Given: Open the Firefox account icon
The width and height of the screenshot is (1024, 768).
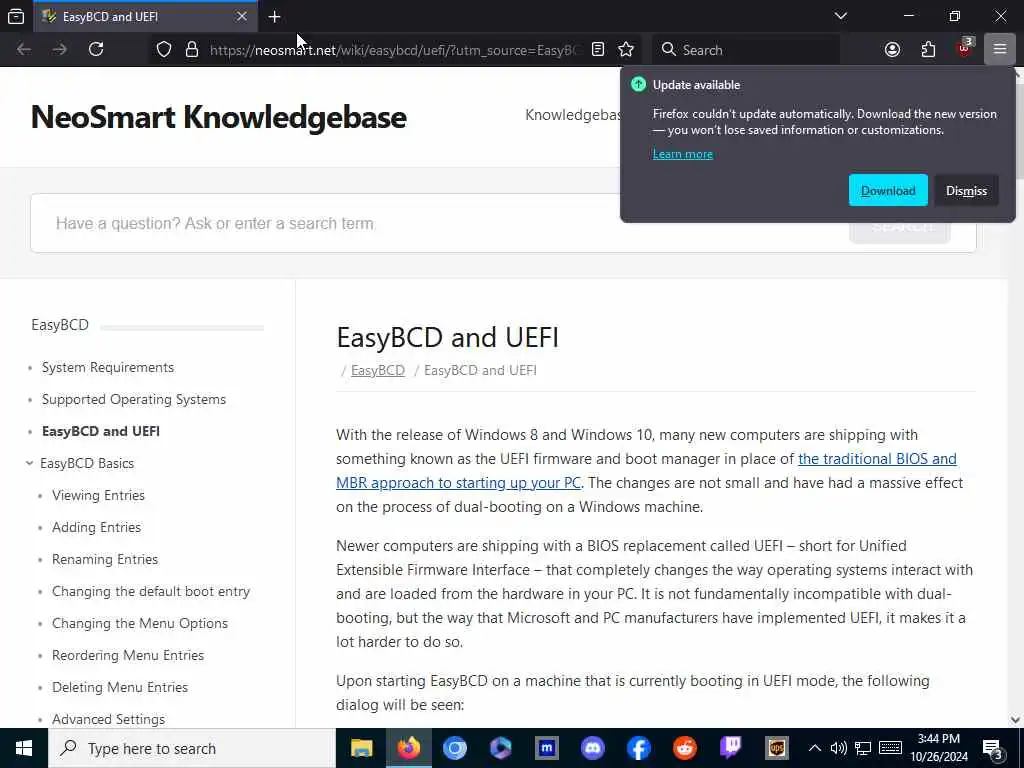Looking at the screenshot, I should (892, 50).
